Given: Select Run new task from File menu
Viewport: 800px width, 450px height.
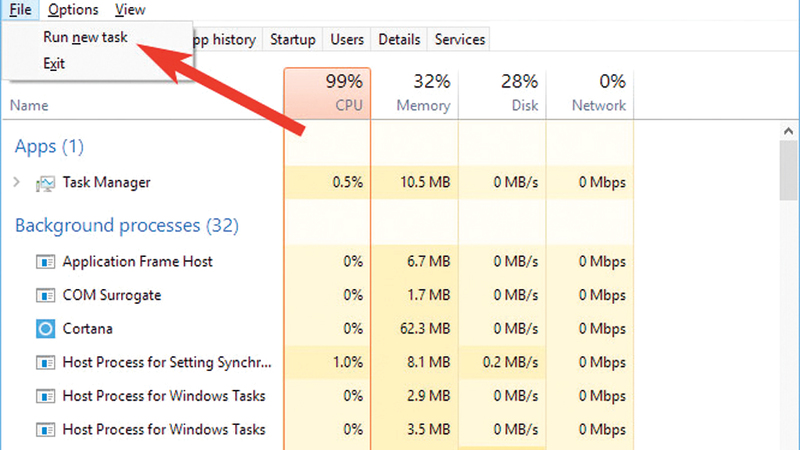Looking at the screenshot, I should coord(85,37).
